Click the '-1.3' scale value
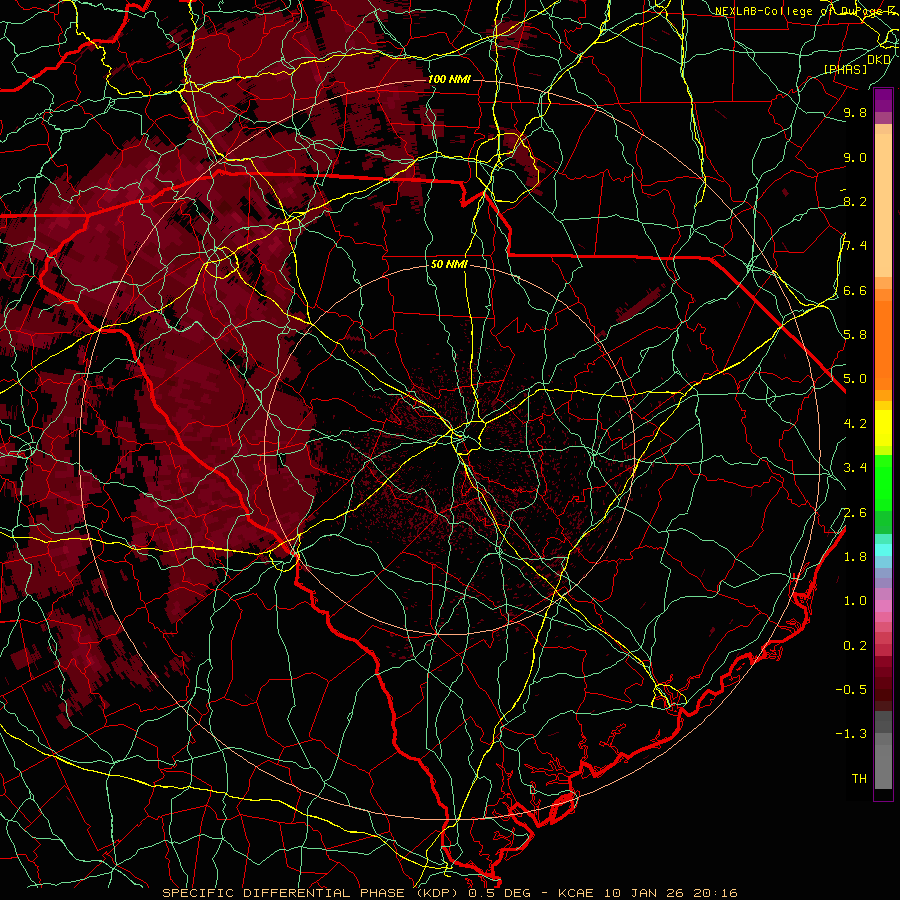The width and height of the screenshot is (900, 900). (851, 734)
